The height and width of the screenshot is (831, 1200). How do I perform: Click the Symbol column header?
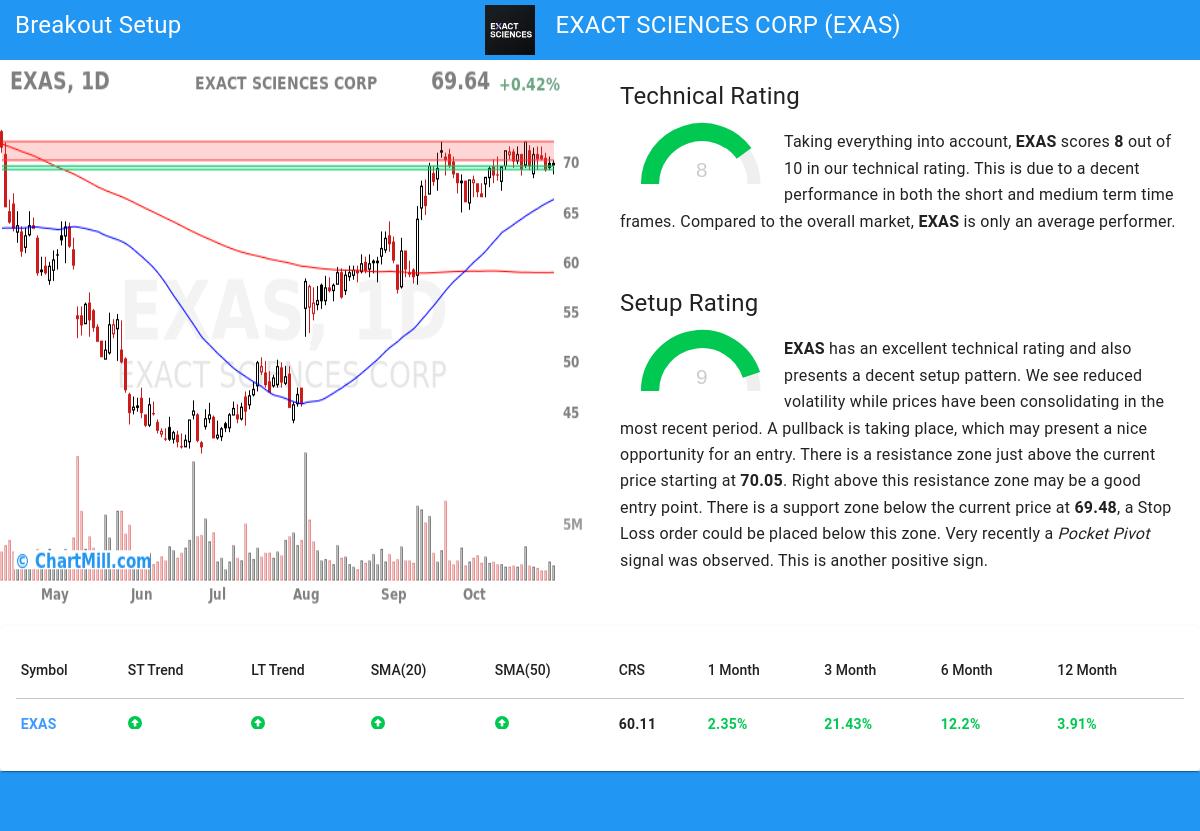point(44,670)
